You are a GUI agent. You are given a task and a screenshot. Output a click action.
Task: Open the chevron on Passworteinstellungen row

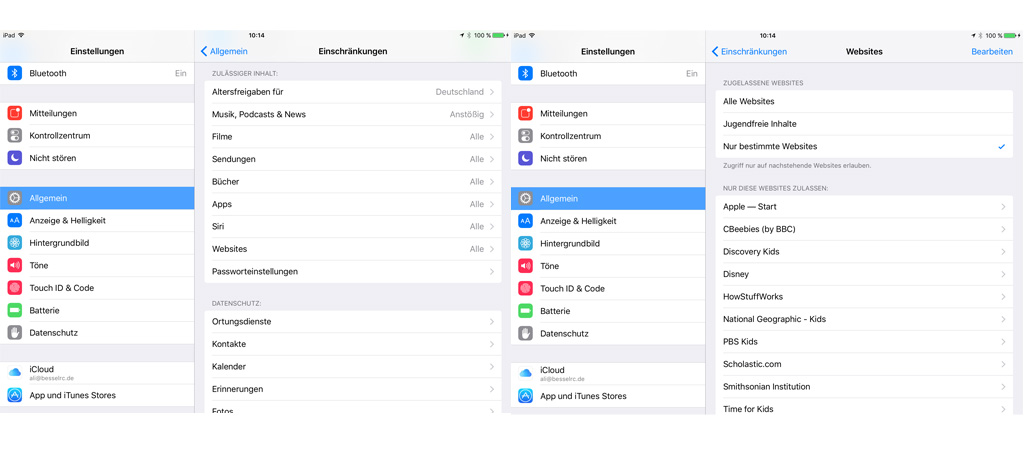(x=492, y=271)
